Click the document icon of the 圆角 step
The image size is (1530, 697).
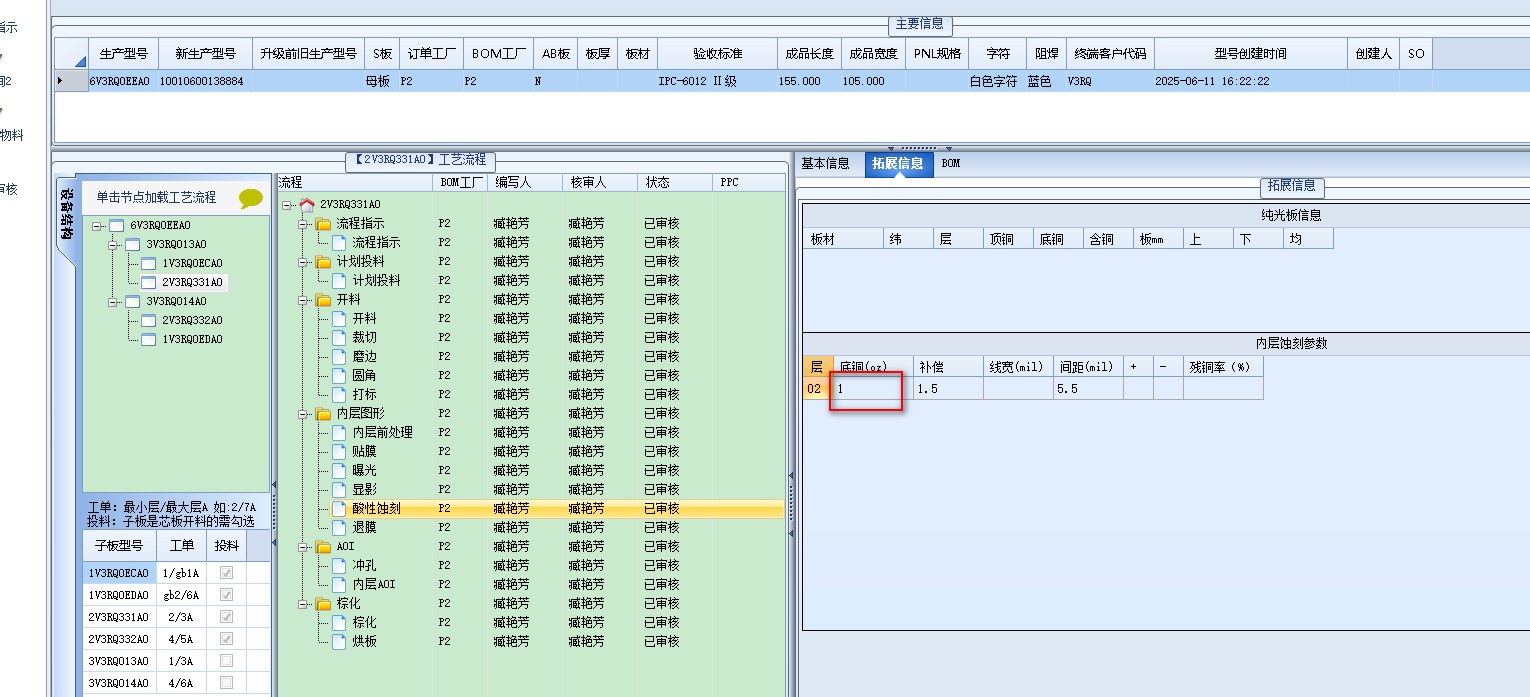click(x=339, y=375)
